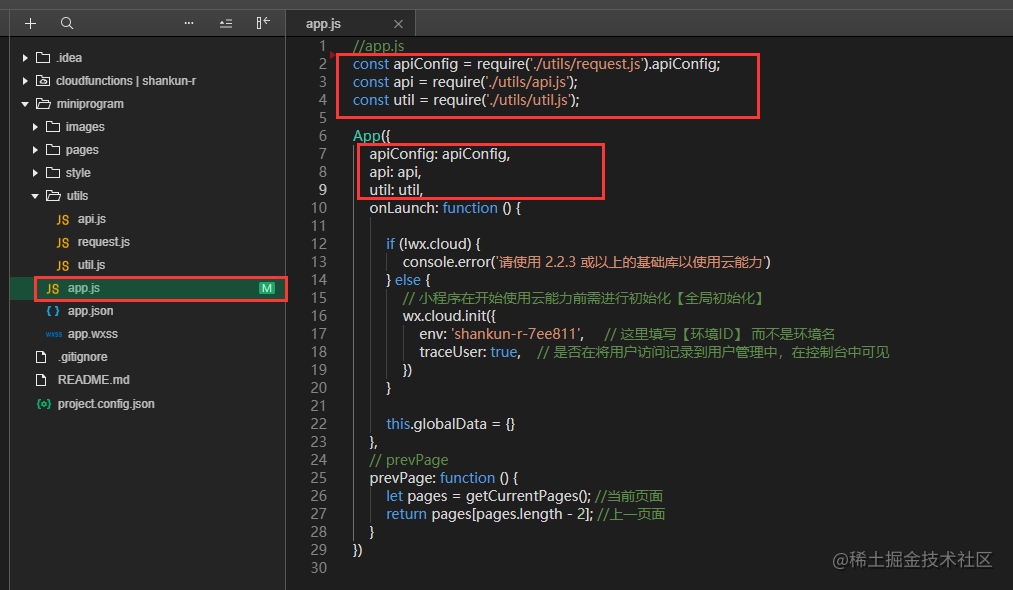The height and width of the screenshot is (590, 1013).
Task: Expand the images folder arrow
Action: (x=36, y=127)
